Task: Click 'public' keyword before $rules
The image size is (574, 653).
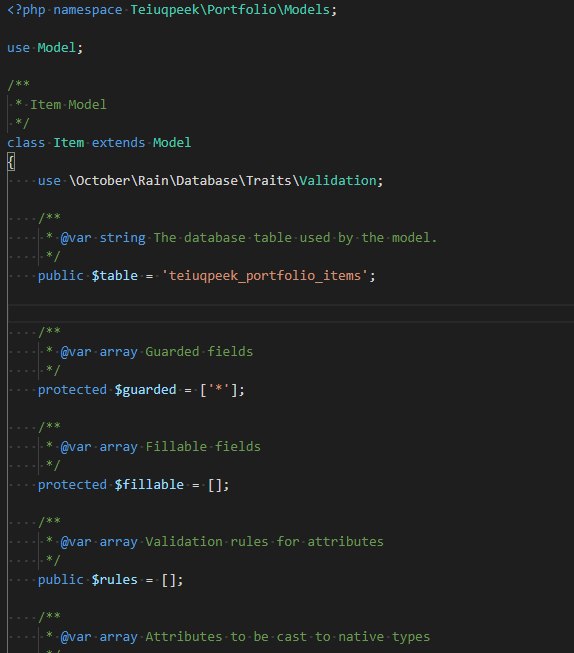Action: point(60,580)
